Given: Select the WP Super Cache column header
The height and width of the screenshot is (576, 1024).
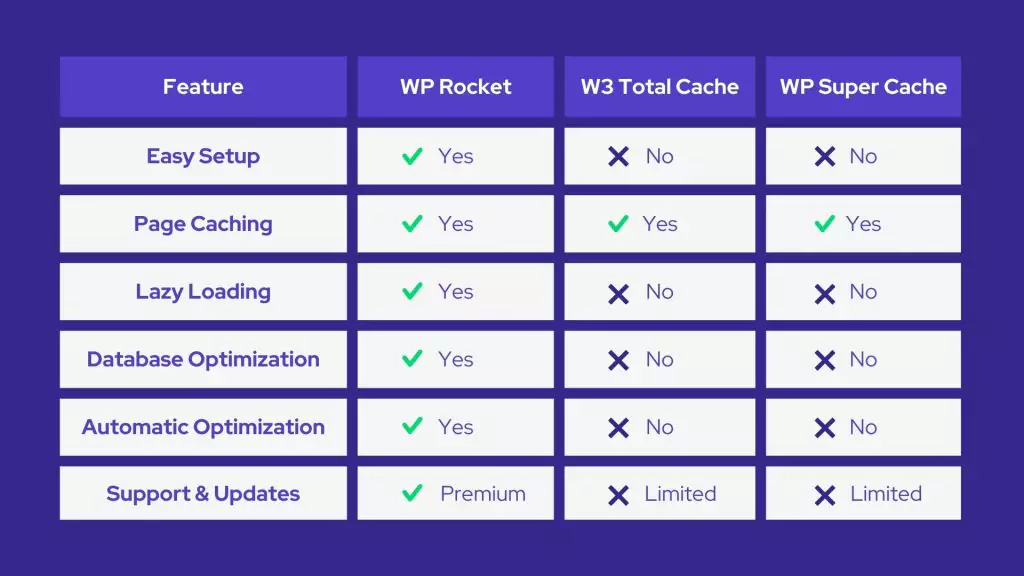Looking at the screenshot, I should tap(863, 87).
